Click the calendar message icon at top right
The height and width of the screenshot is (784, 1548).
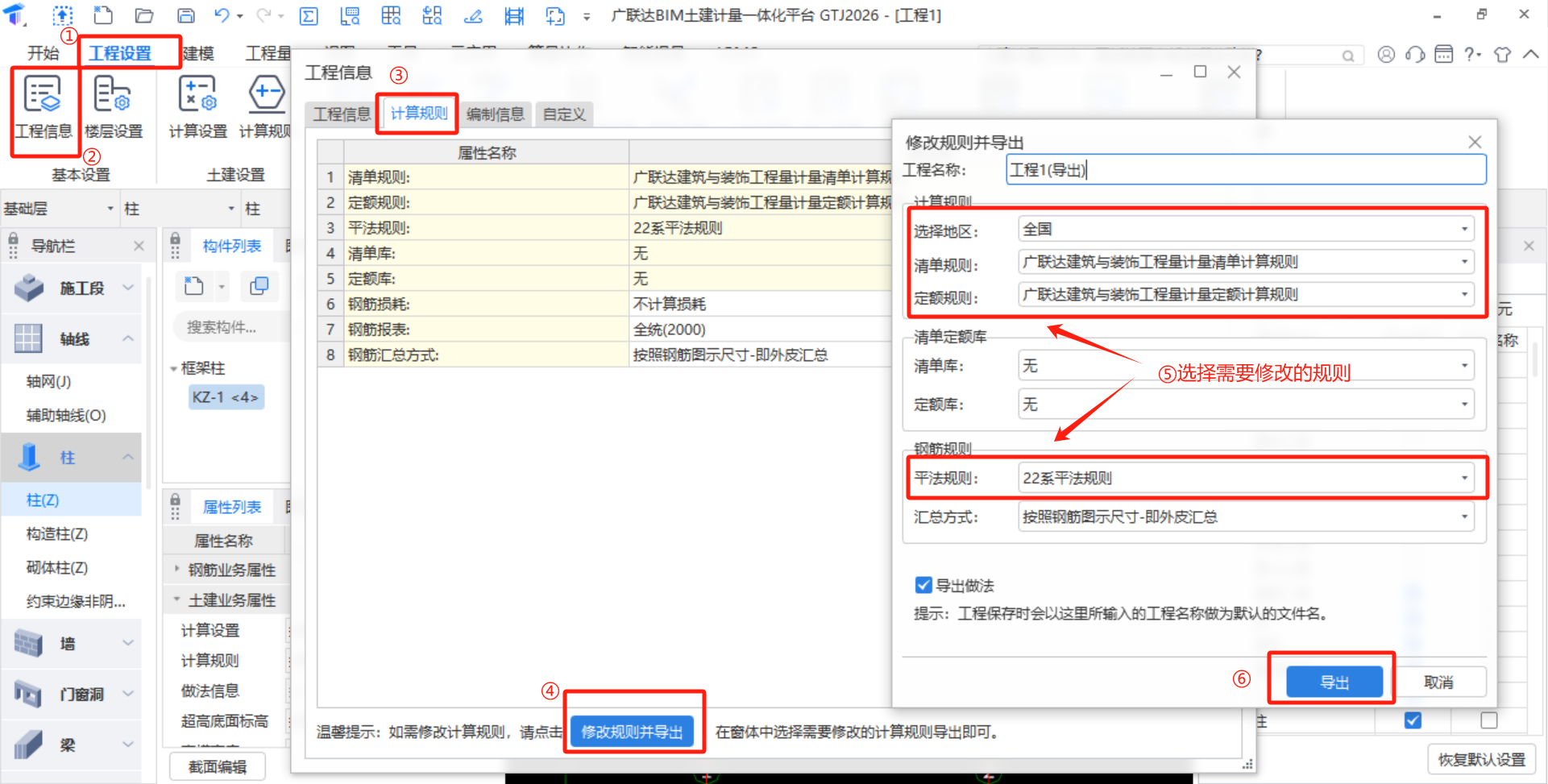[1444, 54]
